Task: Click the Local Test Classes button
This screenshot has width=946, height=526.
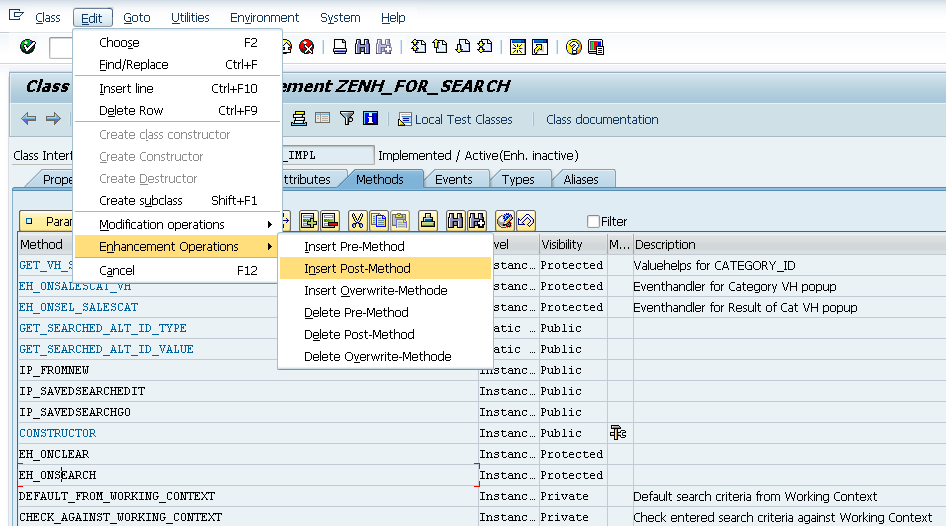Action: 455,119
